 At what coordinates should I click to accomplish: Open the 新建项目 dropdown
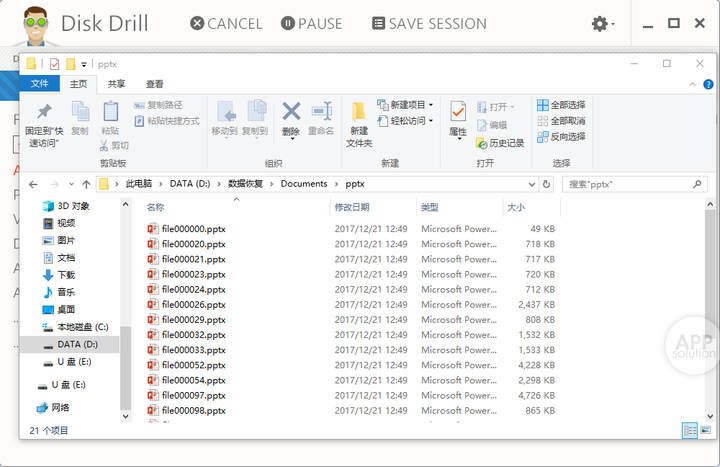(x=405, y=105)
